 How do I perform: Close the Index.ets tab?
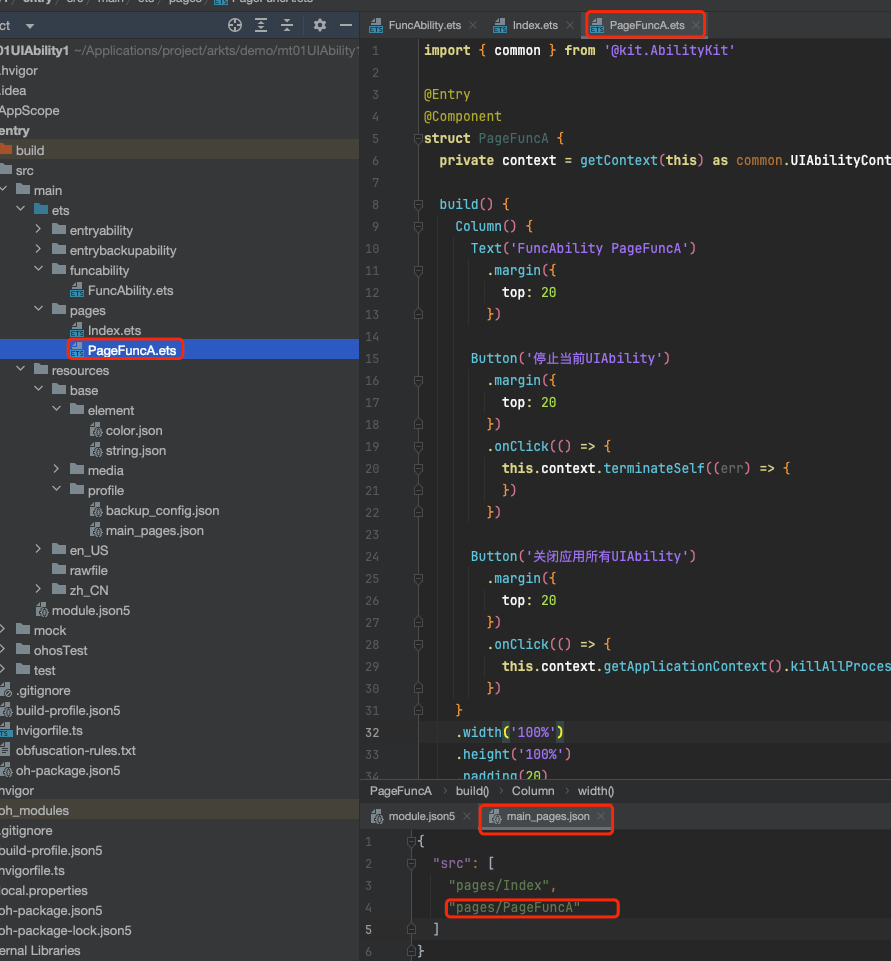[x=570, y=25]
